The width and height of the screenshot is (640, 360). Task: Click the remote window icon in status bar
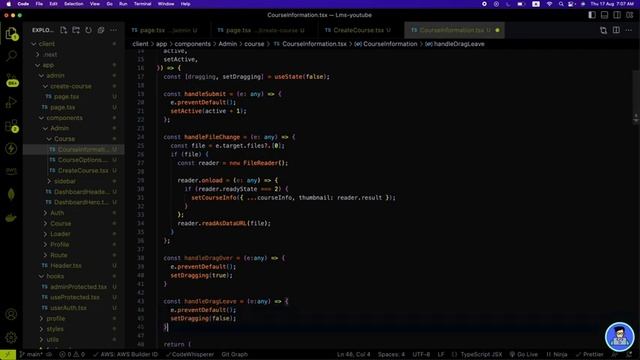click(x=8, y=354)
